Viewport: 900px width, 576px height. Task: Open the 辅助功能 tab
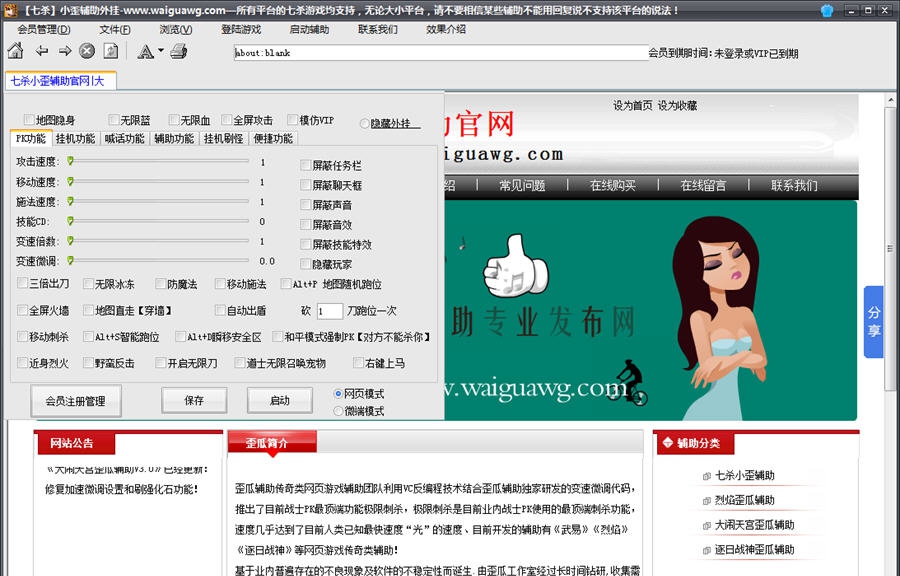click(x=174, y=139)
